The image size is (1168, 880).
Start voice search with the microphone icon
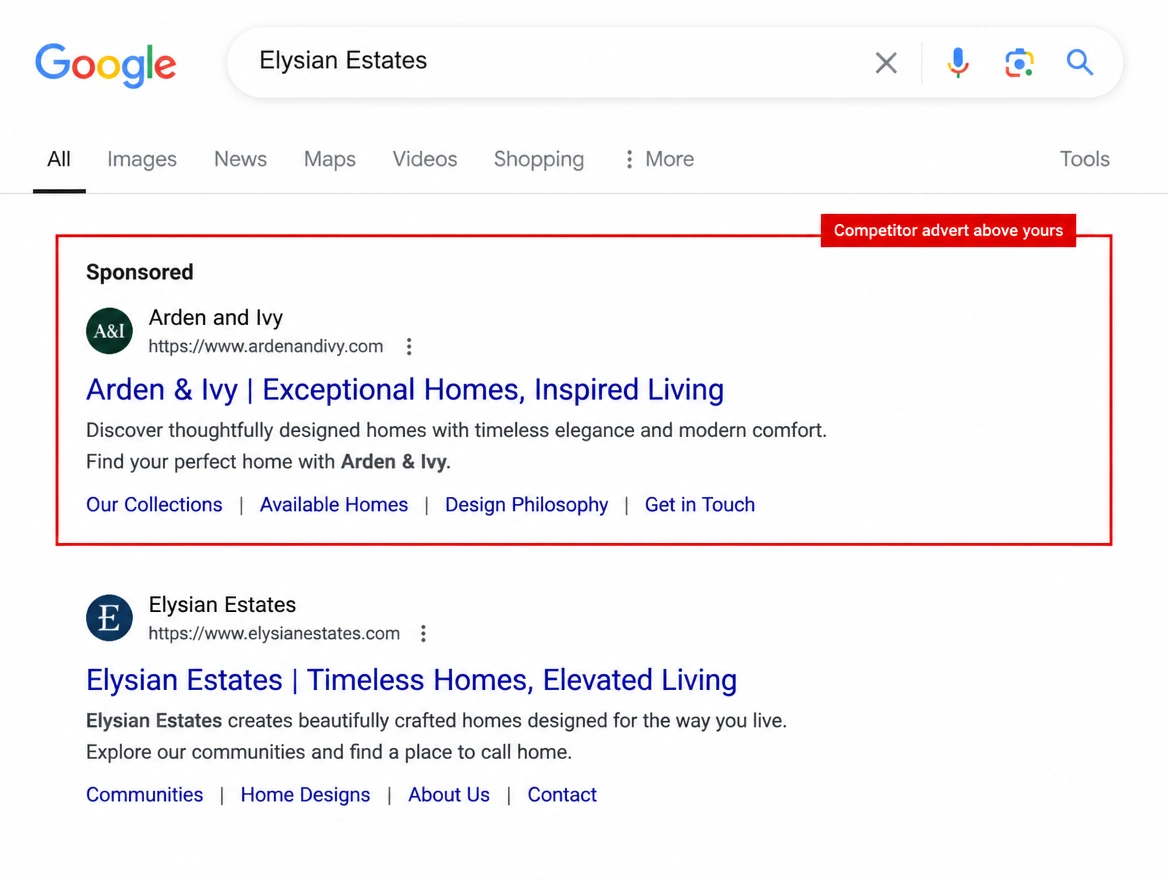(x=958, y=63)
